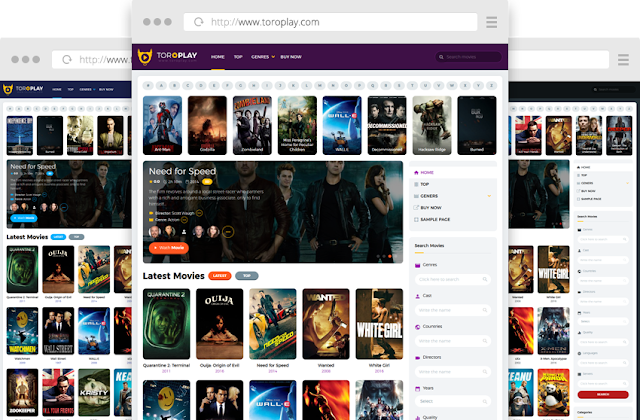Open the hamburger menu of the right background browser
Image resolution: width=640 pixels, height=420 pixels.
tap(623, 60)
